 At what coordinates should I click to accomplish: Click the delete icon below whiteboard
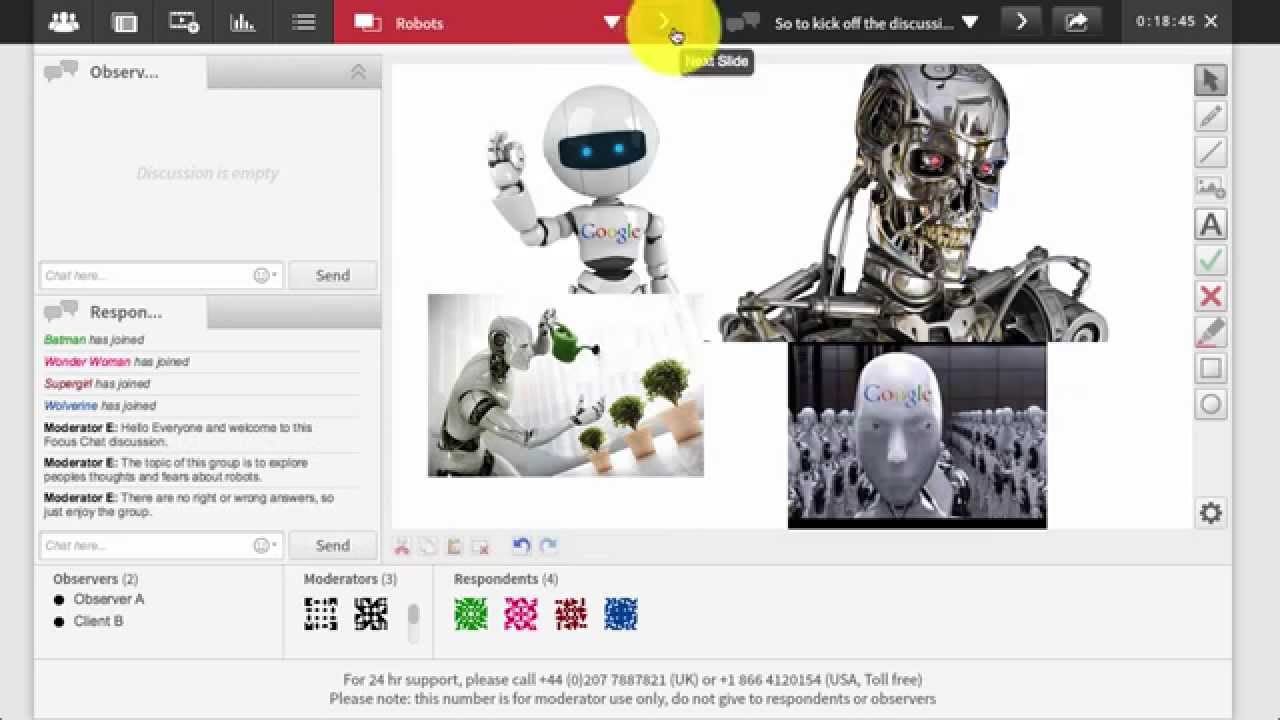point(481,546)
